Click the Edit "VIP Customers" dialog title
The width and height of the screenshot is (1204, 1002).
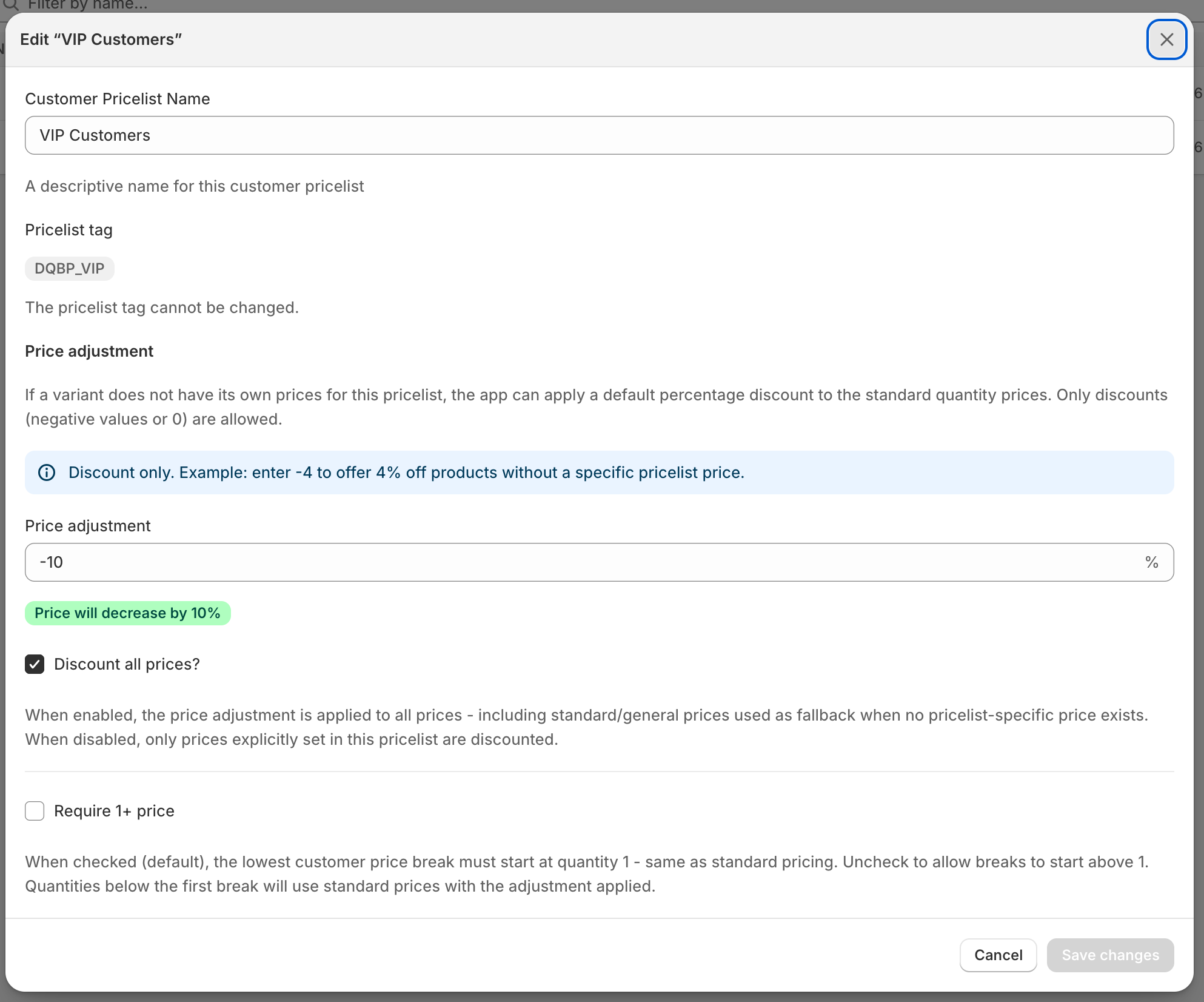pyautogui.click(x=101, y=39)
